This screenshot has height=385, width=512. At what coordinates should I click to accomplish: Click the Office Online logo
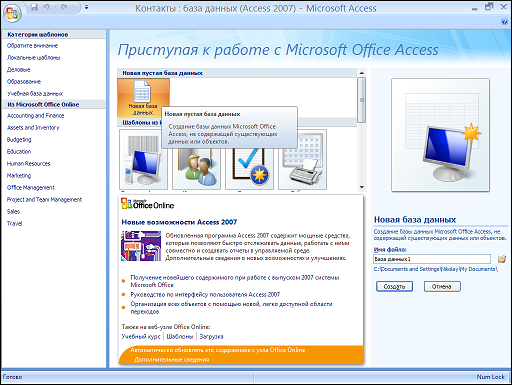coord(148,204)
